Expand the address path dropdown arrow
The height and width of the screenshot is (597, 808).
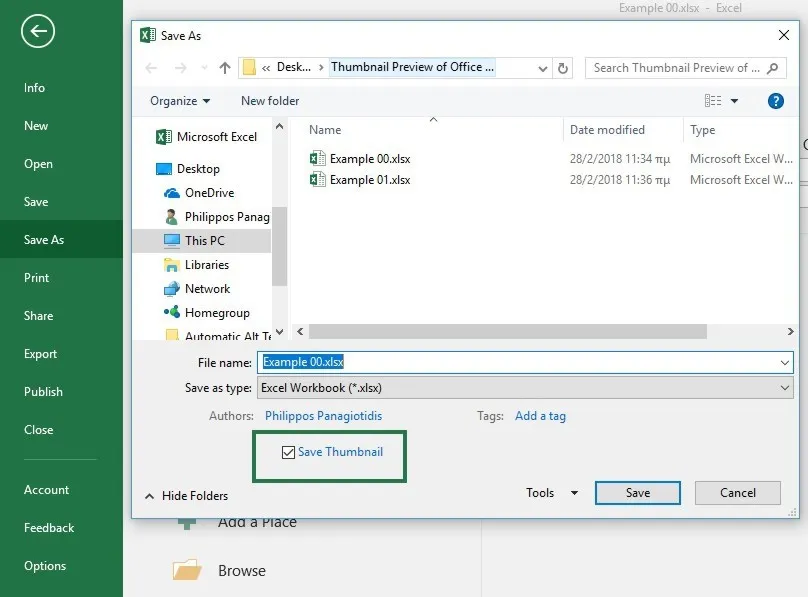pyautogui.click(x=543, y=69)
